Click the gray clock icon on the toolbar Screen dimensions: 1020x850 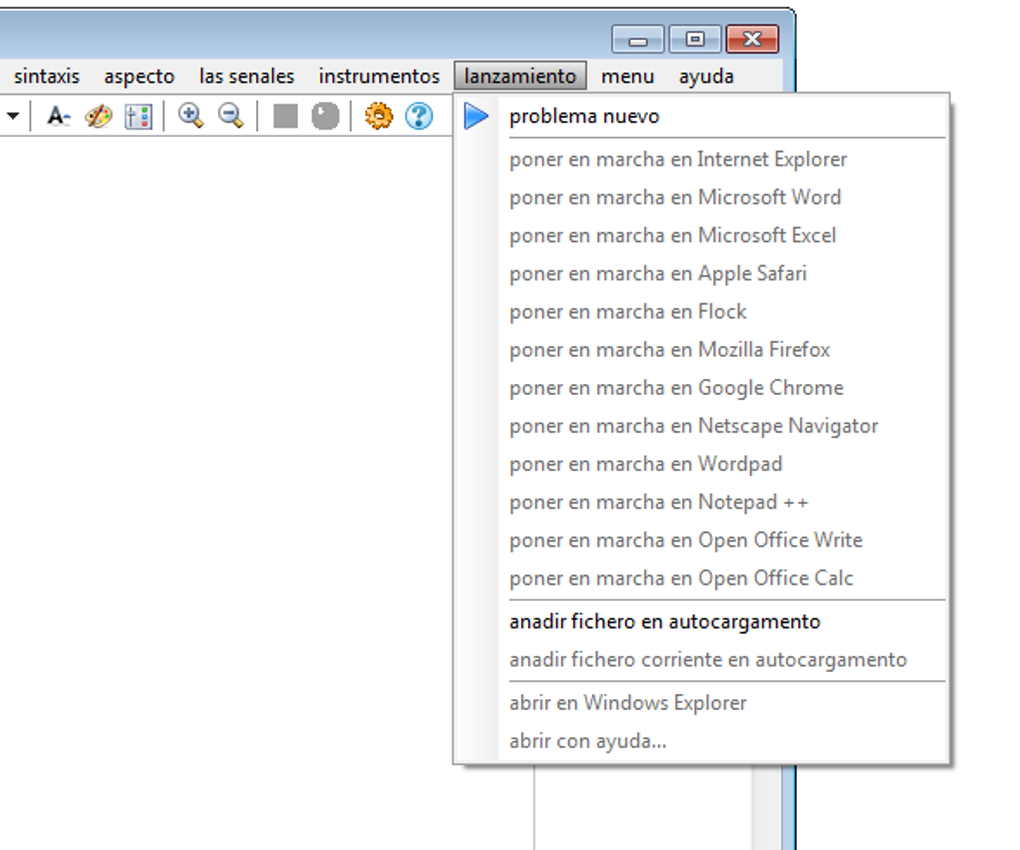pos(323,116)
